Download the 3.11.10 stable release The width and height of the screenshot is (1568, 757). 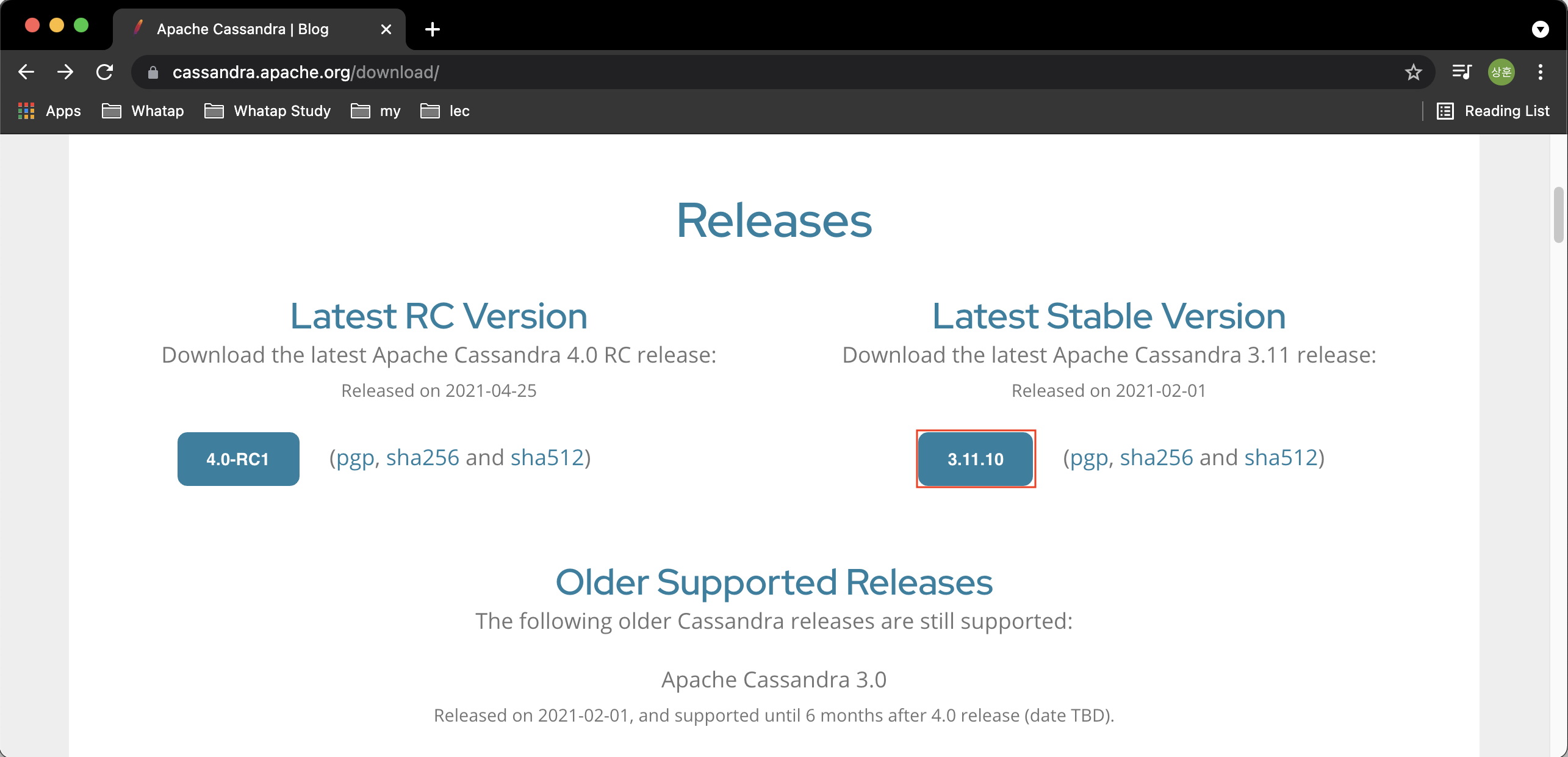(x=975, y=459)
